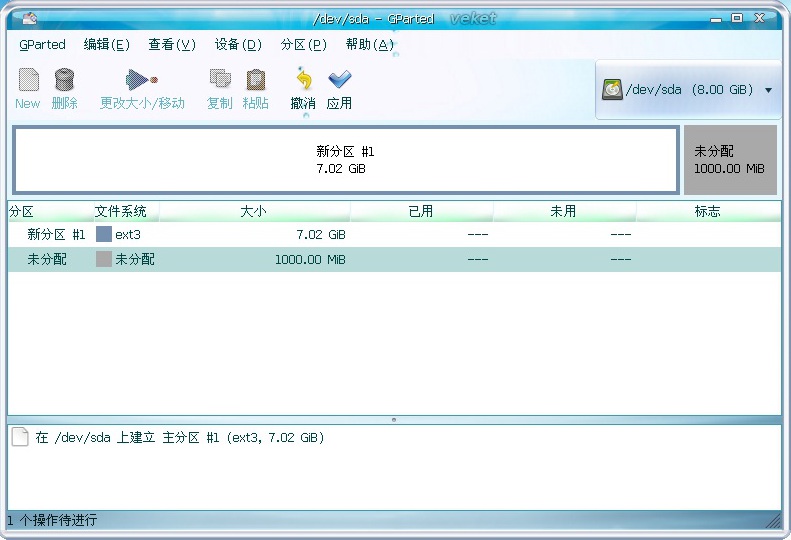Image resolution: width=791 pixels, height=540 pixels.
Task: Select the Resize/Move (更改大小/移动) tool icon
Action: point(142,80)
